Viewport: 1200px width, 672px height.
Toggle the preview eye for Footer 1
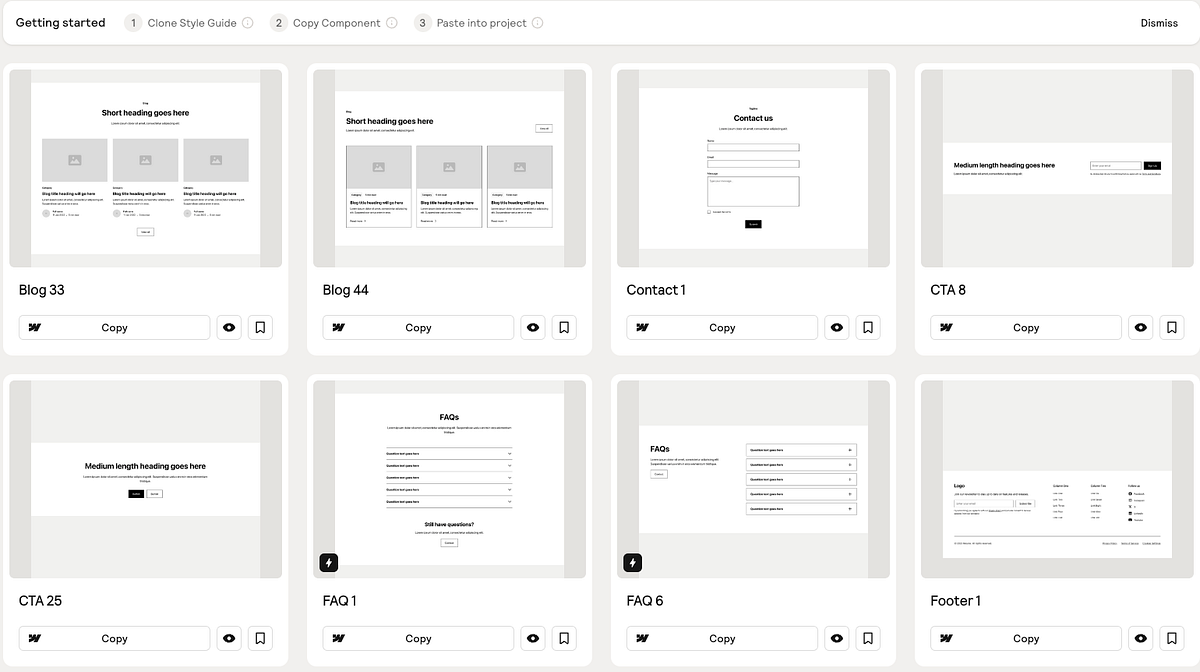point(1141,638)
